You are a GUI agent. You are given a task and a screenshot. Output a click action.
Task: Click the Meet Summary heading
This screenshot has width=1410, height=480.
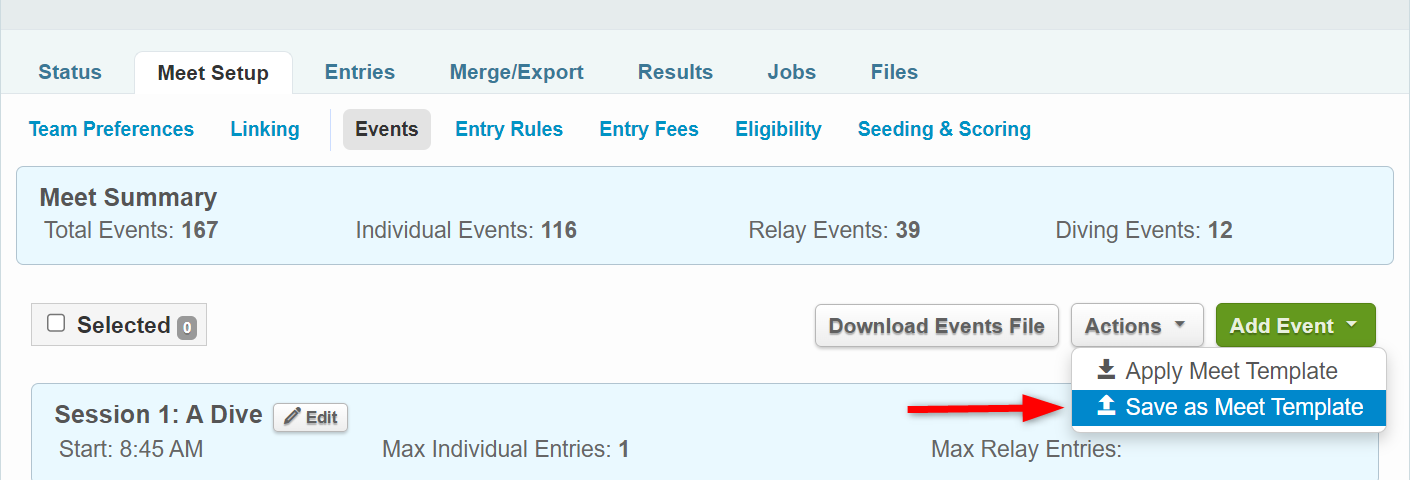coord(128,197)
